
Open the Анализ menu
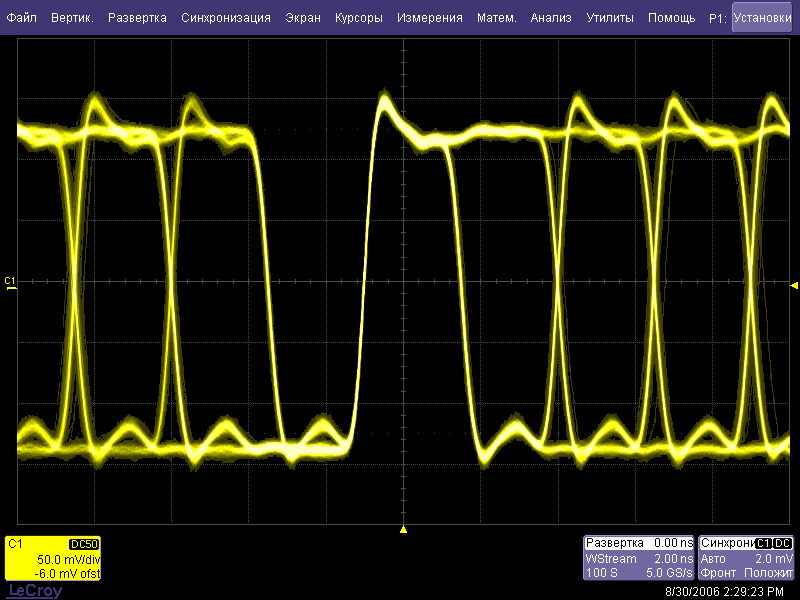551,18
